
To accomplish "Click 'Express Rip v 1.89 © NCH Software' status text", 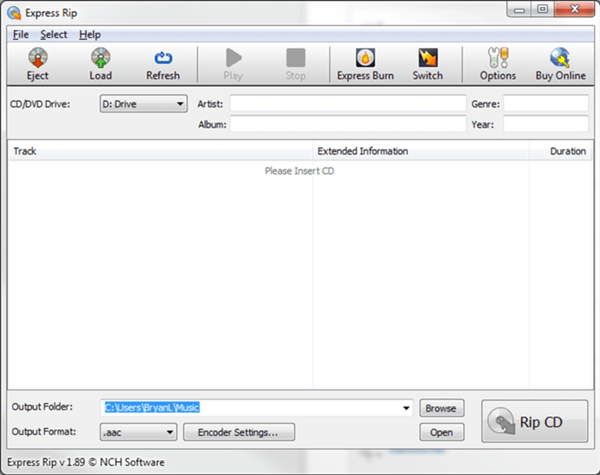I will pyautogui.click(x=86, y=462).
